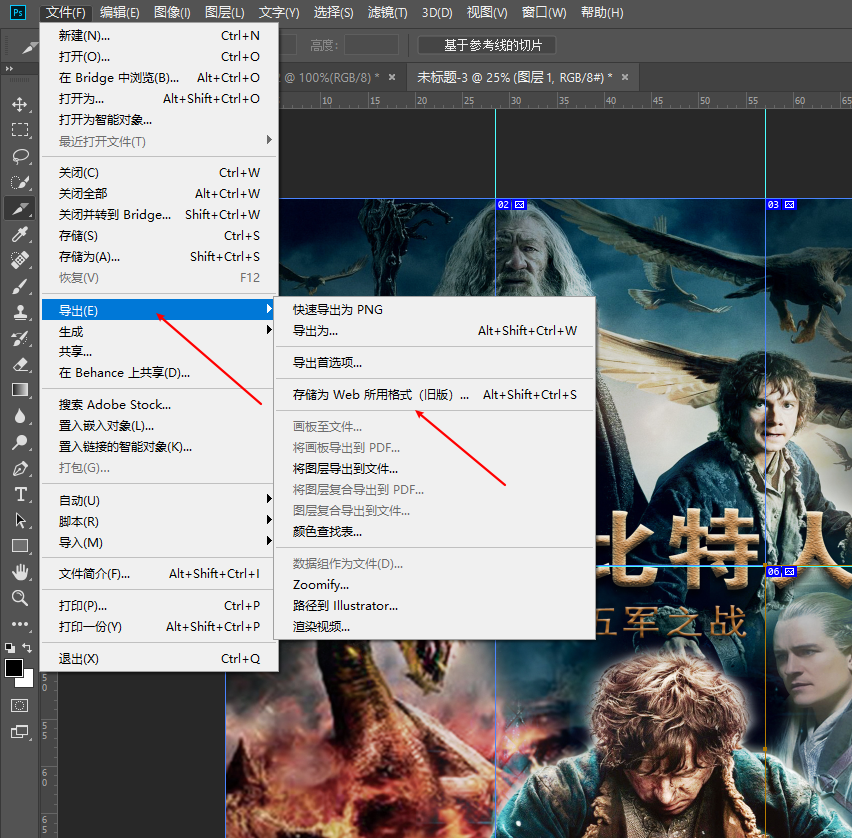This screenshot has height=838, width=852.
Task: Select the Clone Stamp tool
Action: [x=20, y=312]
